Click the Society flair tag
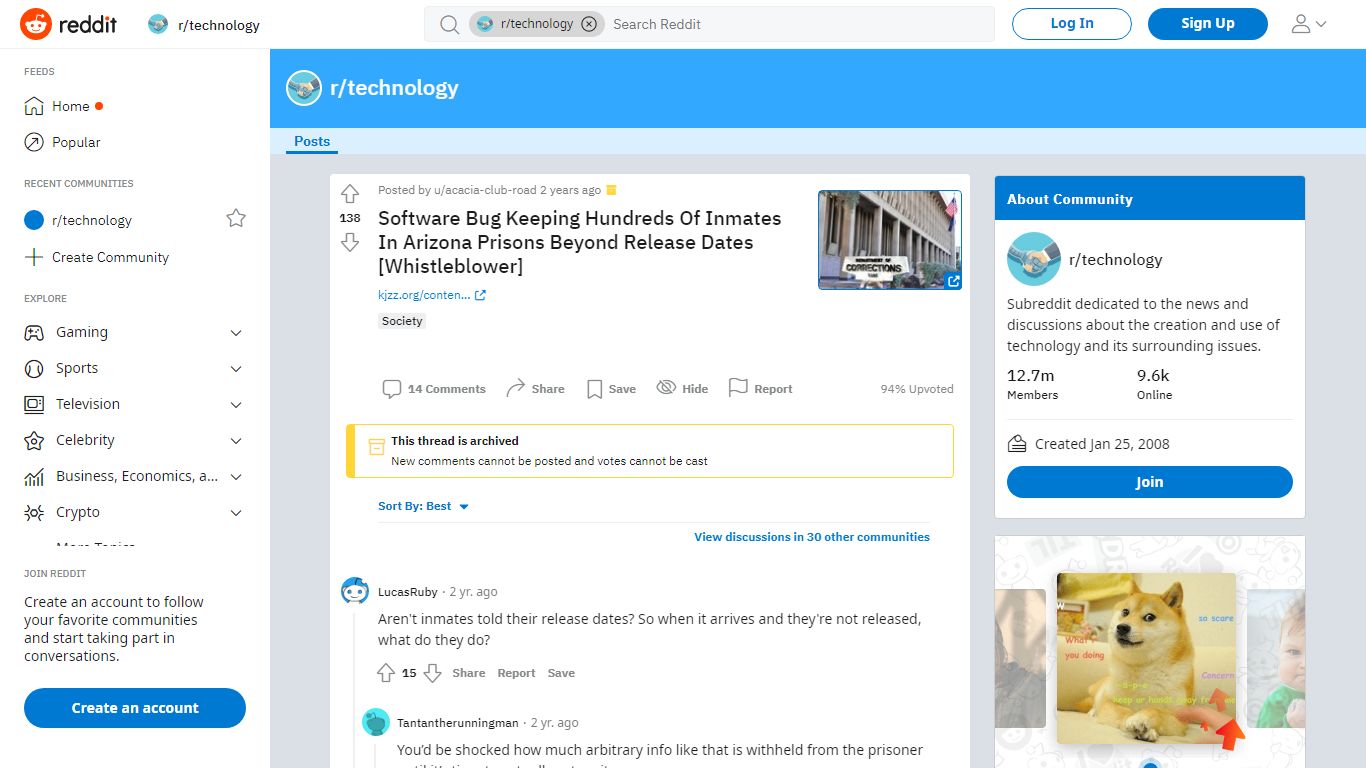 [402, 321]
